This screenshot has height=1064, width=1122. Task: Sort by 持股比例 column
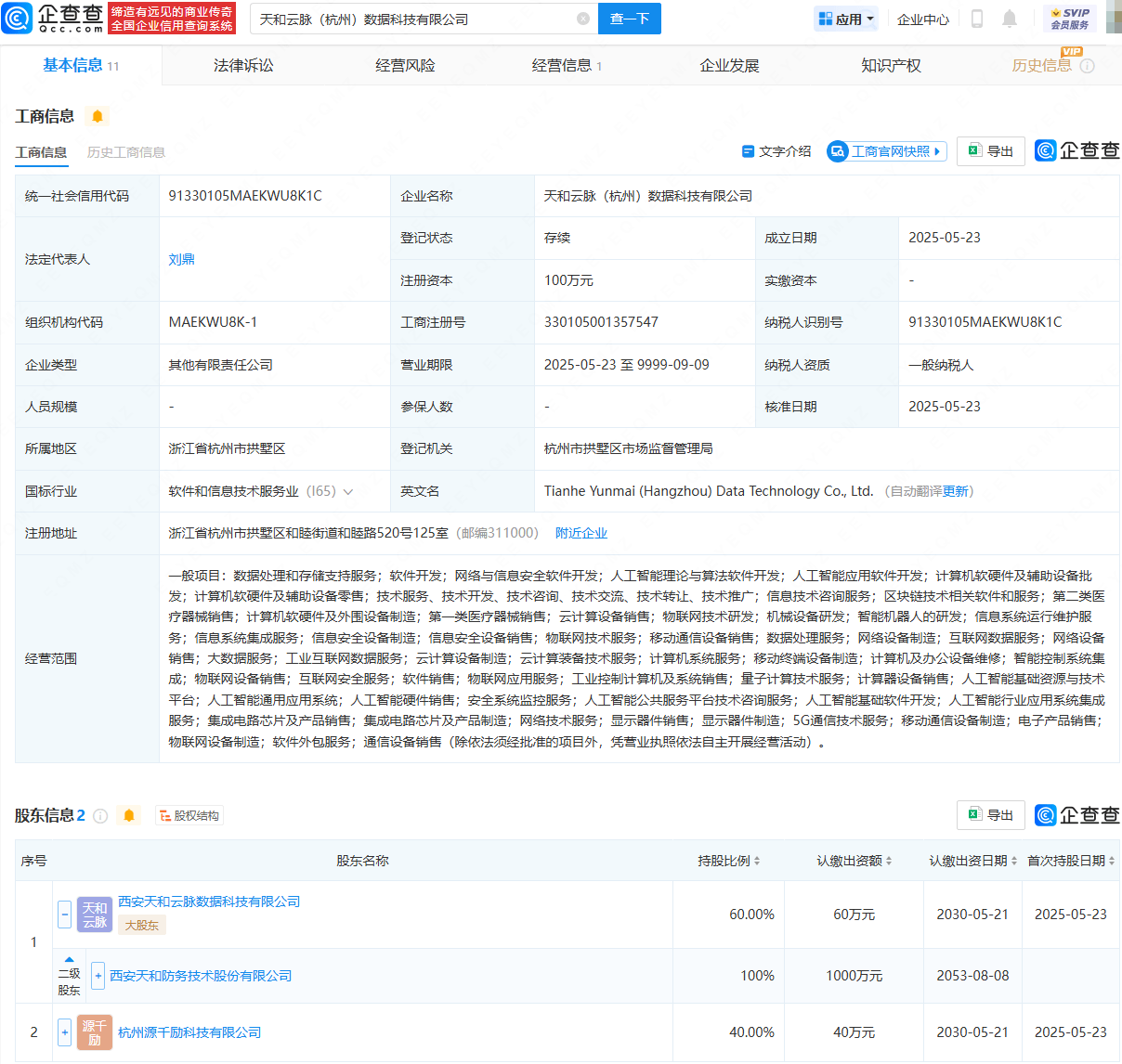tap(757, 862)
